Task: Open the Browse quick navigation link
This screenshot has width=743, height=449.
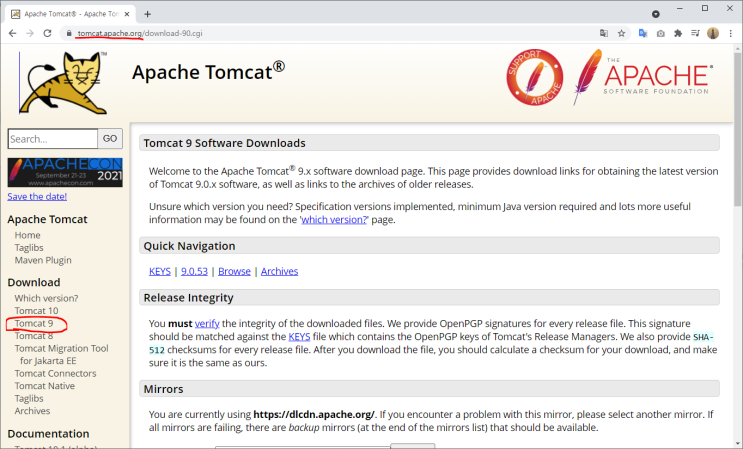Action: (x=235, y=271)
